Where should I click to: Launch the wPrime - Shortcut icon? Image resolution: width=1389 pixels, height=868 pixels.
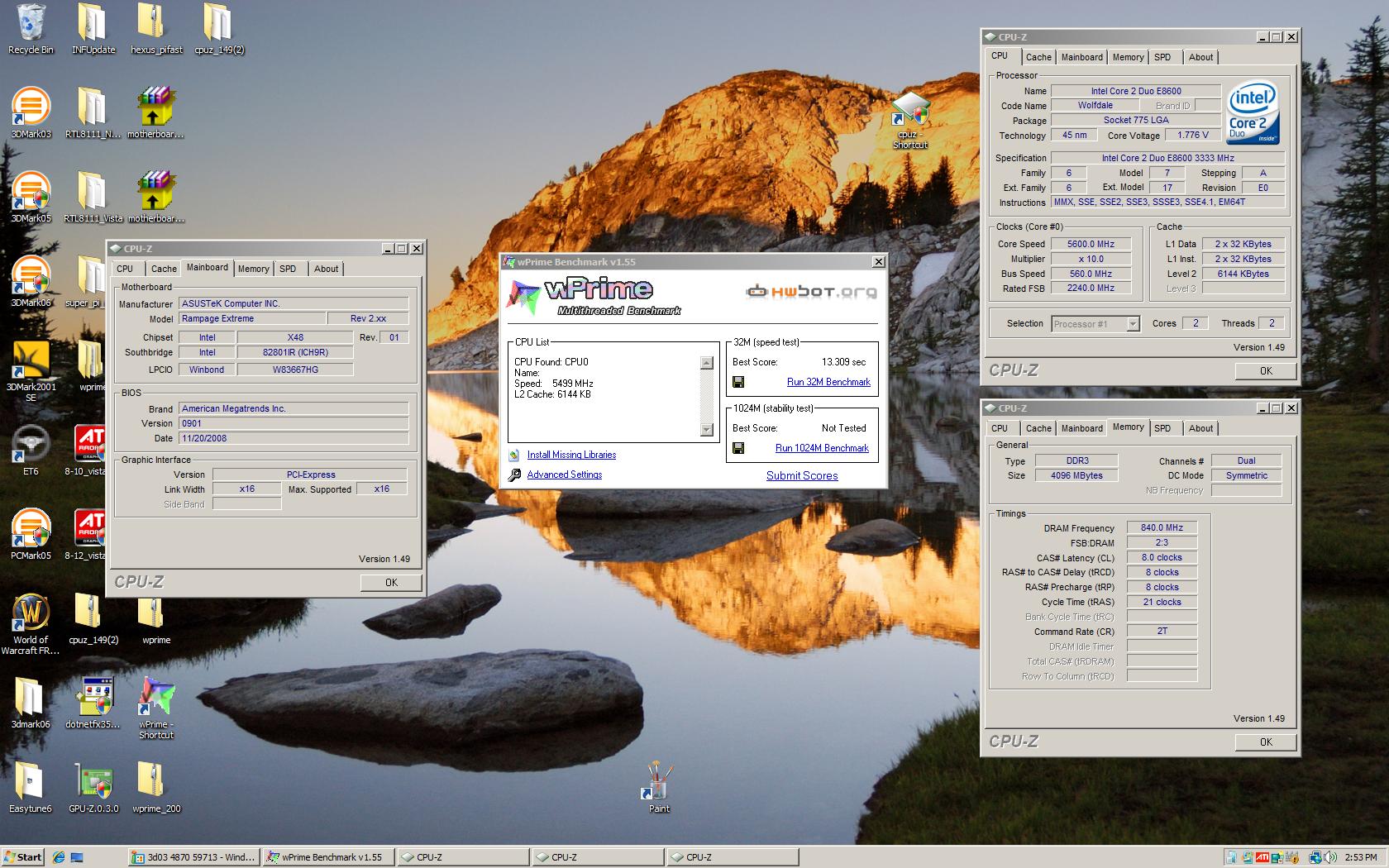(x=156, y=708)
